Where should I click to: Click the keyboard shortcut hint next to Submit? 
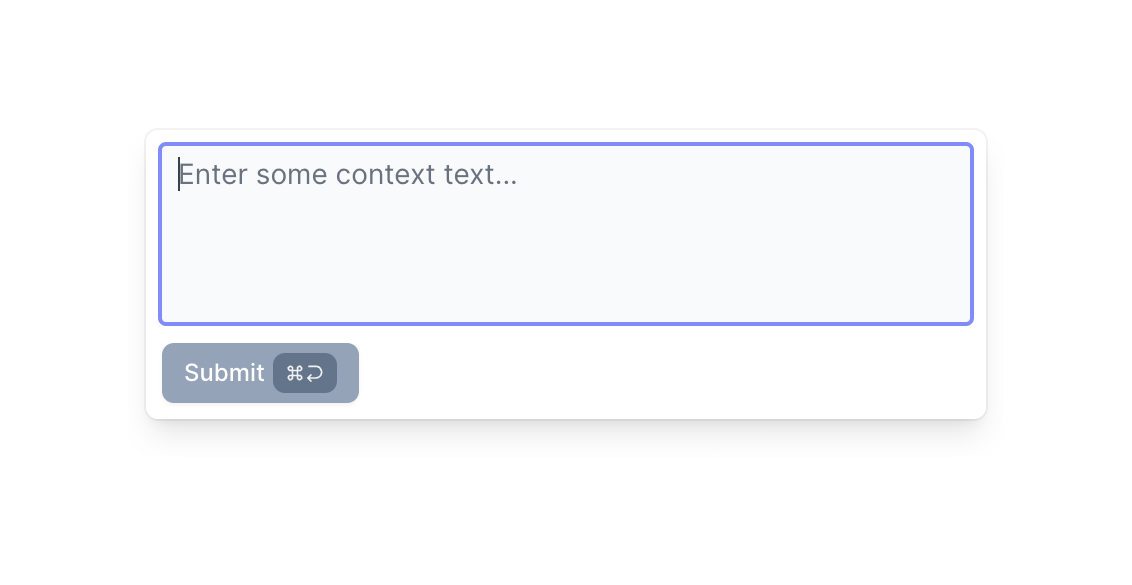(305, 373)
